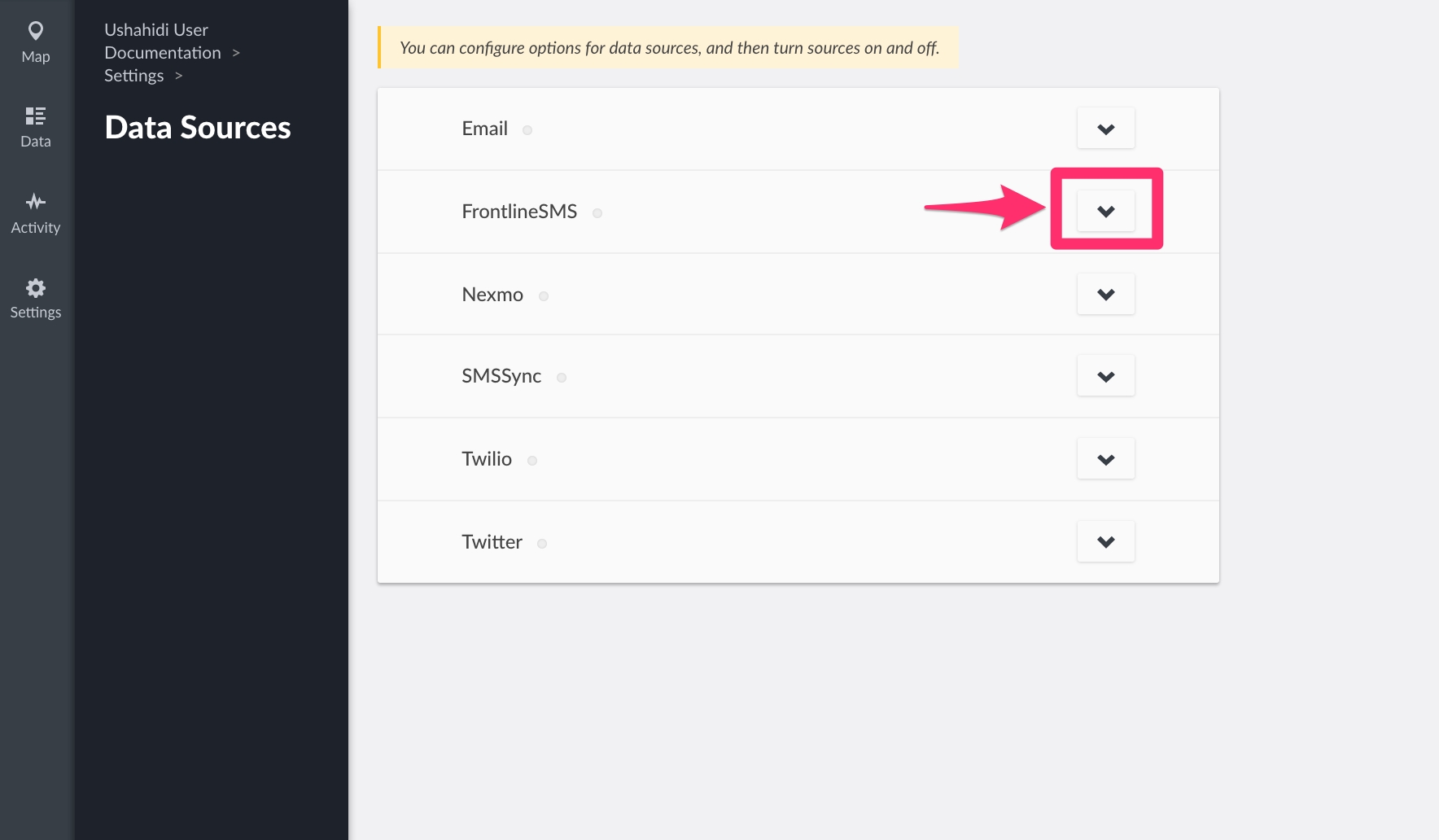The height and width of the screenshot is (840, 1439).
Task: Select the FrontlineSMS source label
Action: (519, 212)
